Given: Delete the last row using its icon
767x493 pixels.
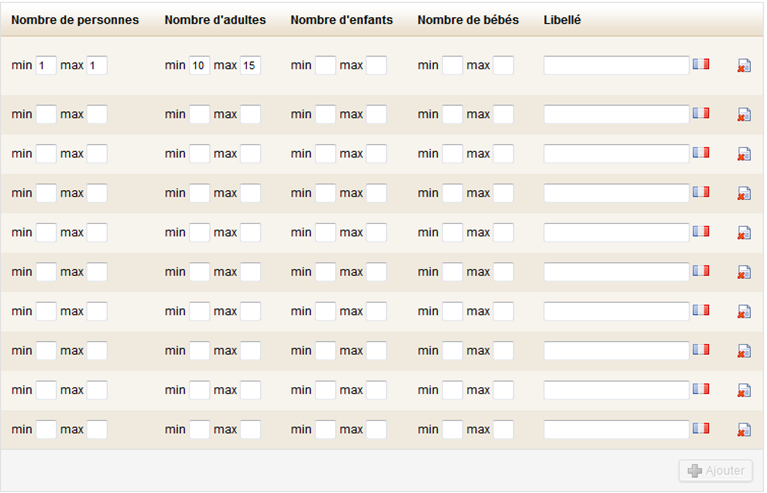Looking at the screenshot, I should [744, 430].
